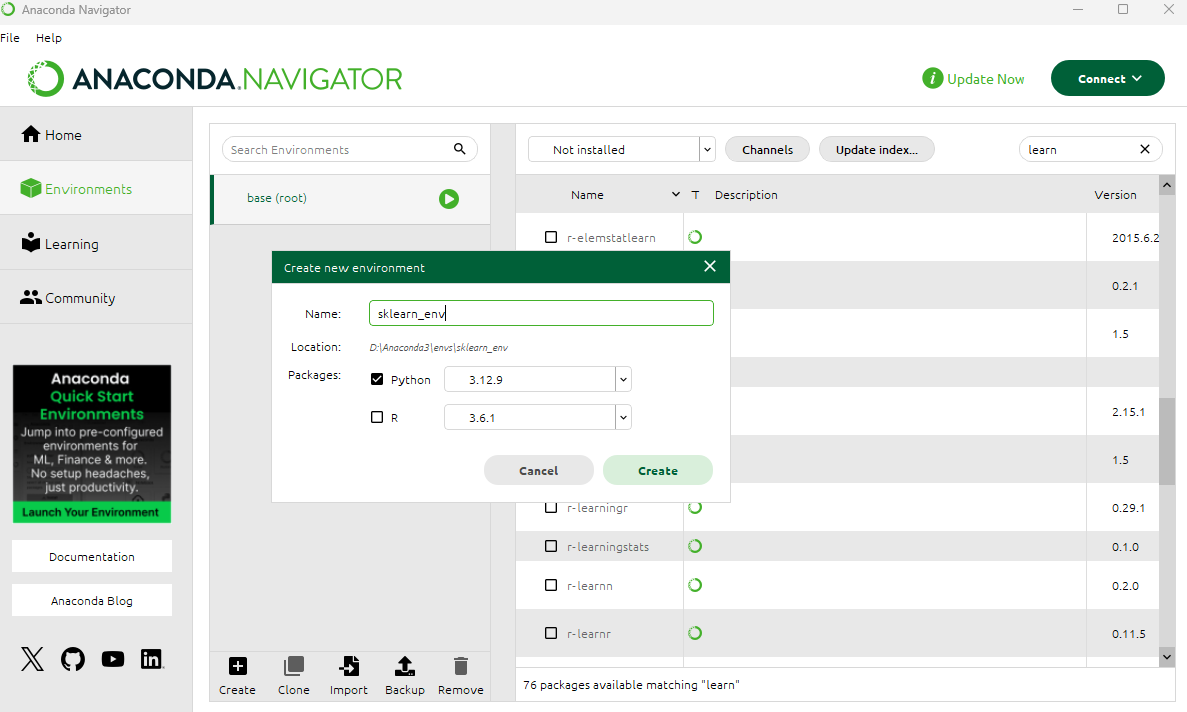Uncheck the Python package checkbox
The image size is (1187, 712).
click(x=377, y=379)
